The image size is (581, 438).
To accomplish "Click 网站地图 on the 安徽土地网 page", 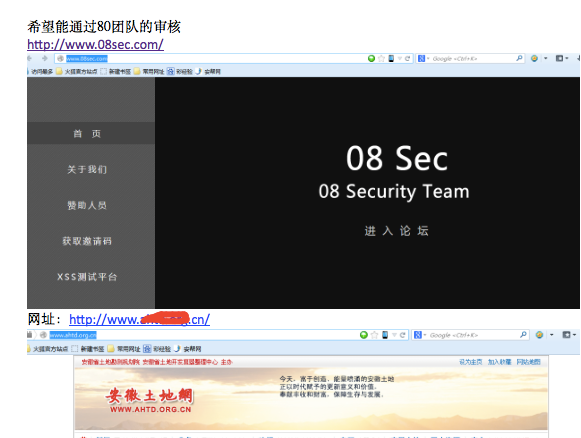I will (528, 362).
